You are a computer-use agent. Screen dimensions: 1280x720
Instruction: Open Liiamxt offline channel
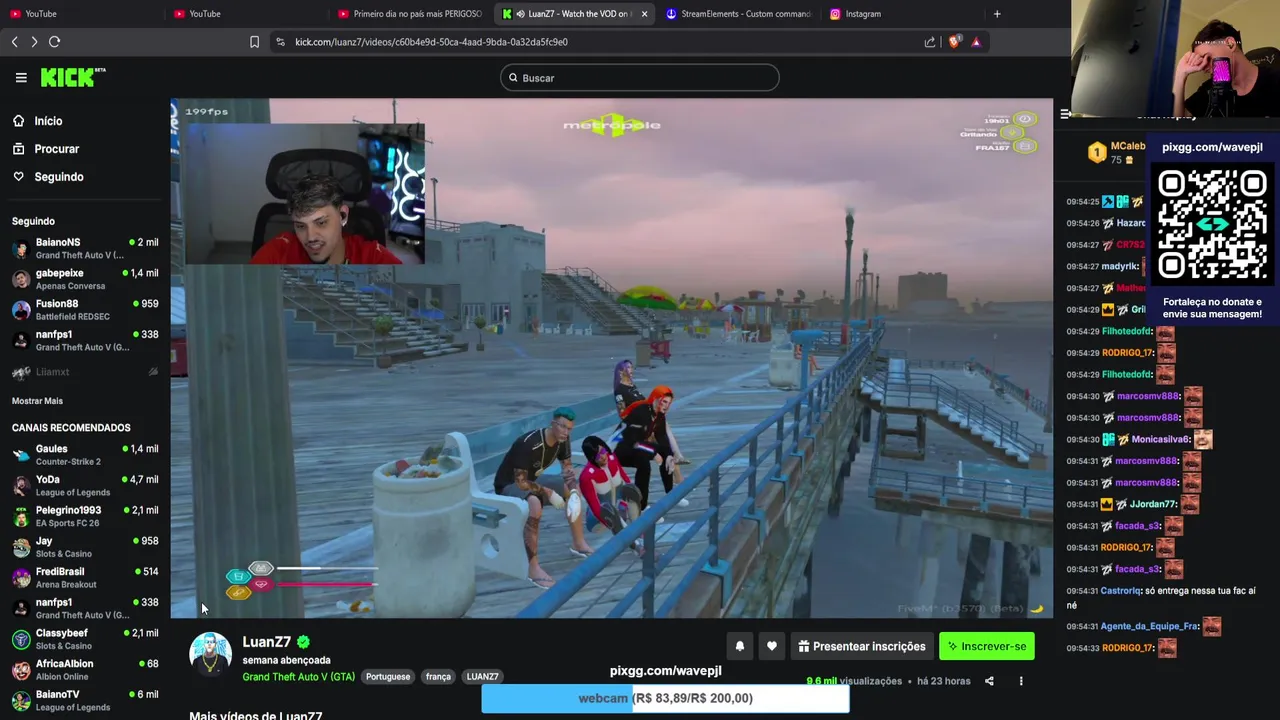(x=85, y=372)
